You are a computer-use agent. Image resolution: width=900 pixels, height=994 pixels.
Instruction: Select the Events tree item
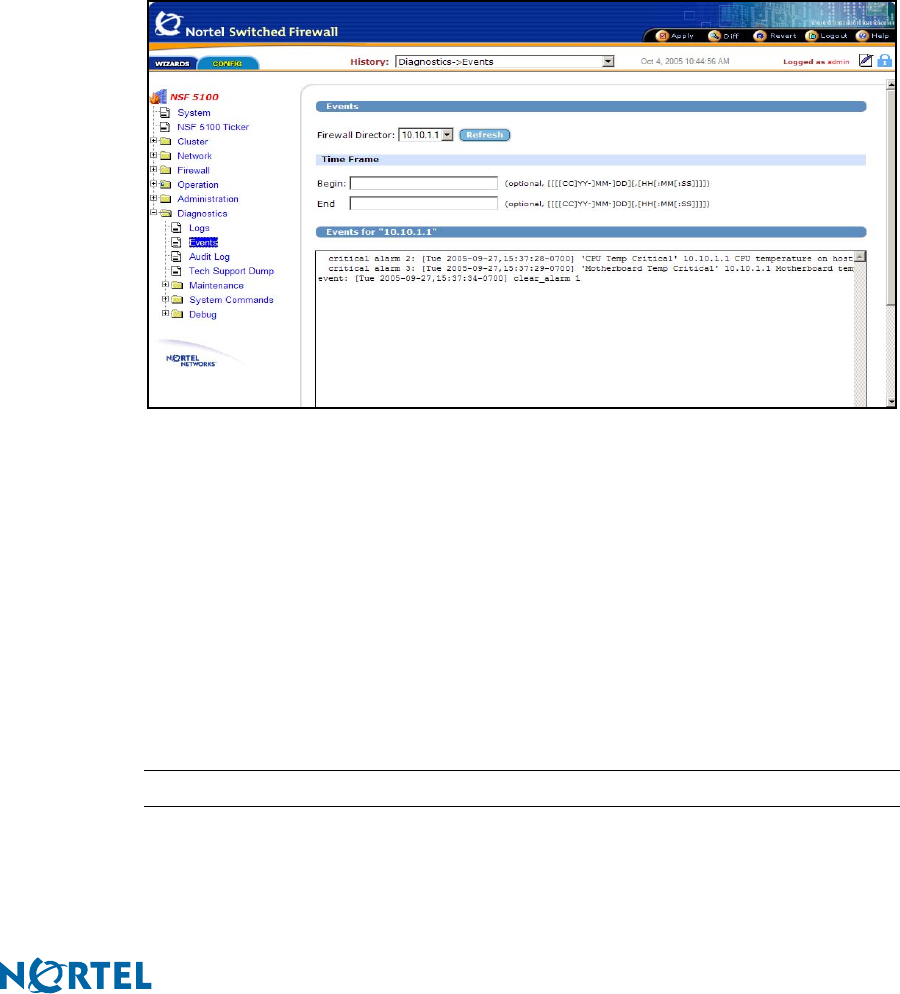tap(203, 242)
